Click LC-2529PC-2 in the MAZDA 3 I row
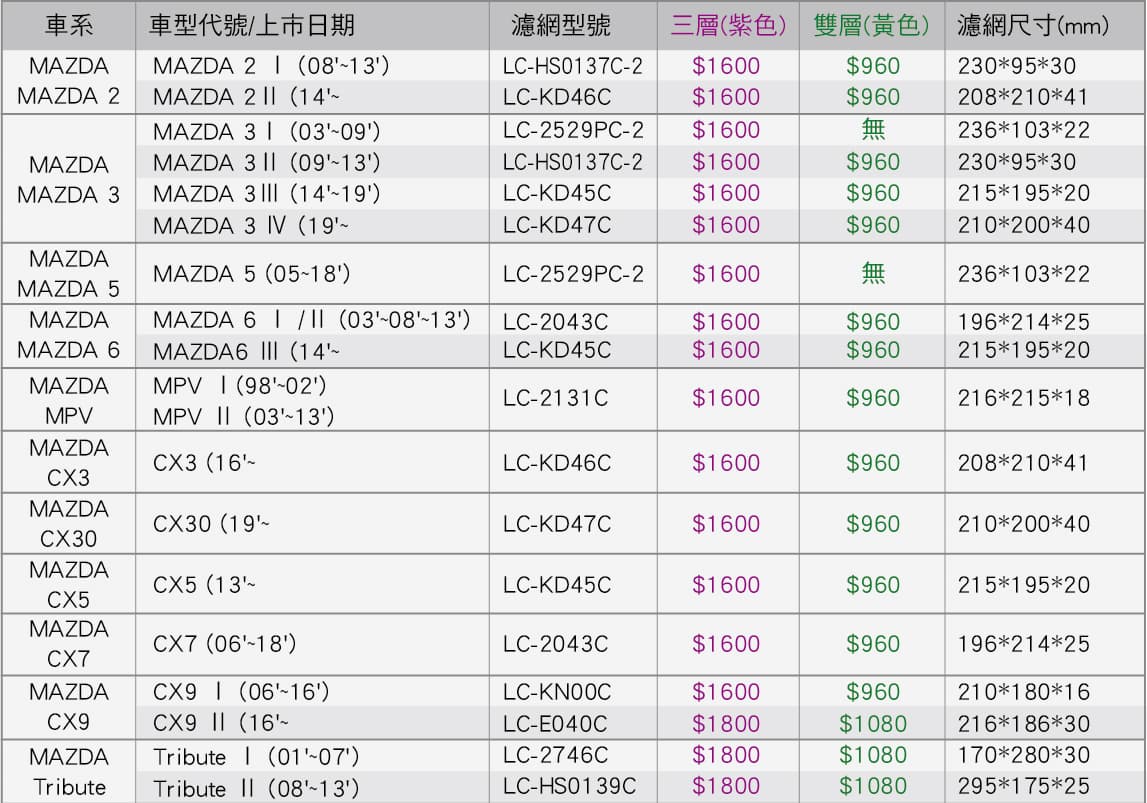 [573, 130]
